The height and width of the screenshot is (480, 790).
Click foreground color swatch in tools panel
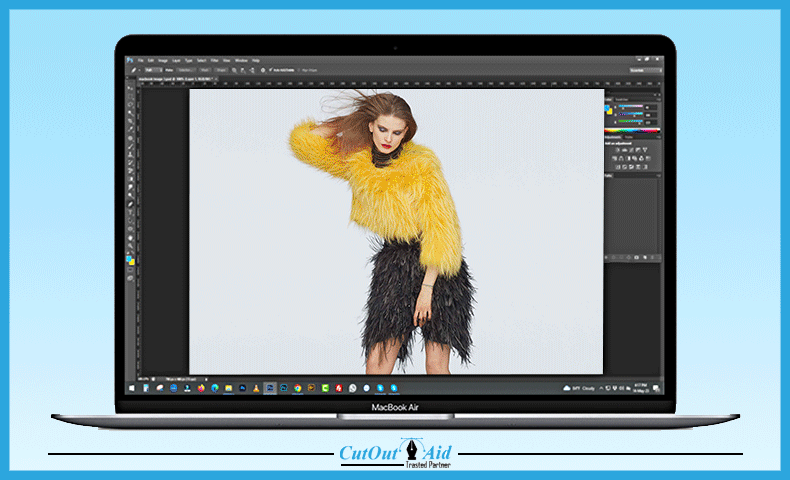tap(129, 258)
